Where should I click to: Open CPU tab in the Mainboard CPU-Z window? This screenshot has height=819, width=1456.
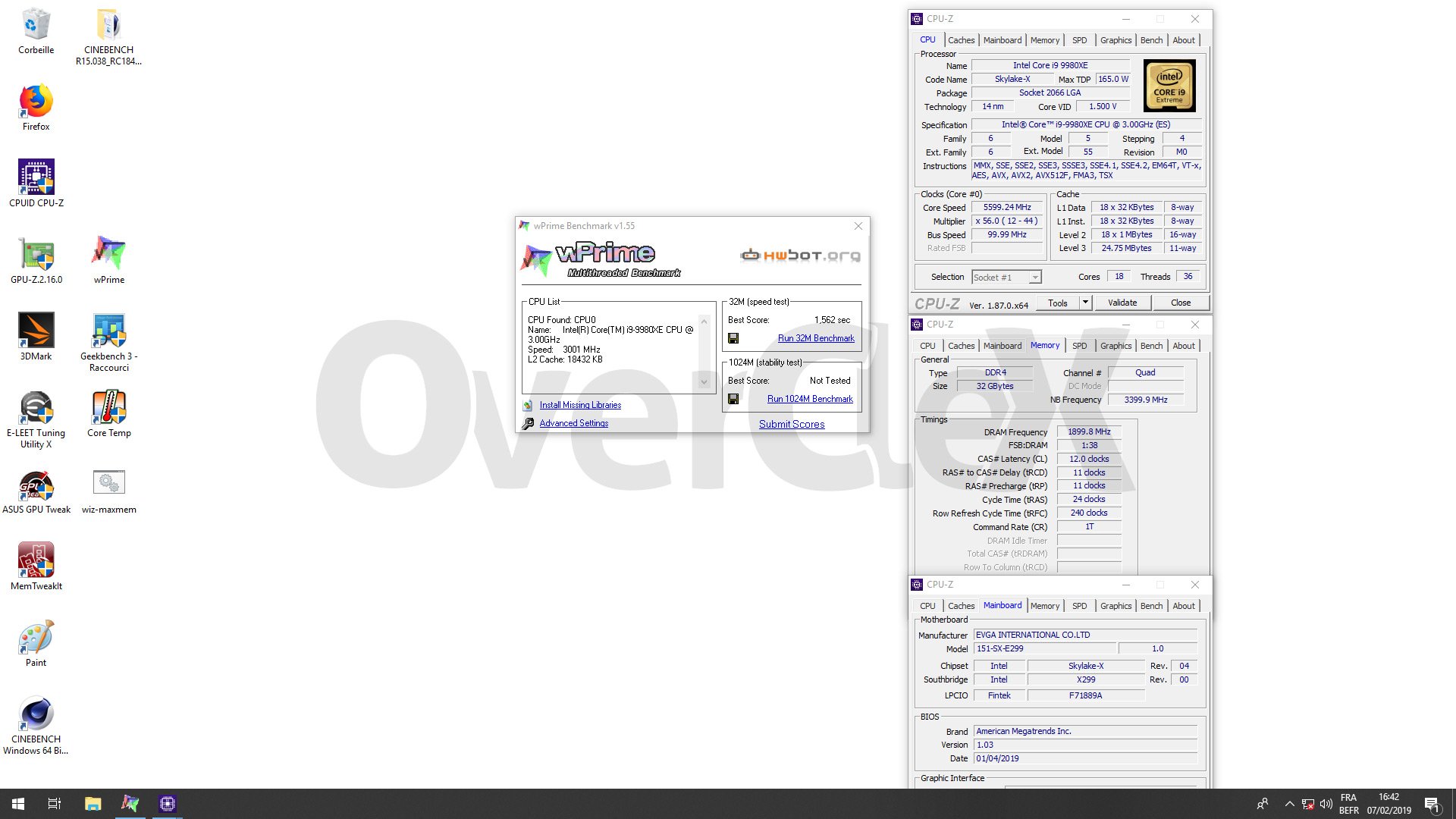point(927,606)
